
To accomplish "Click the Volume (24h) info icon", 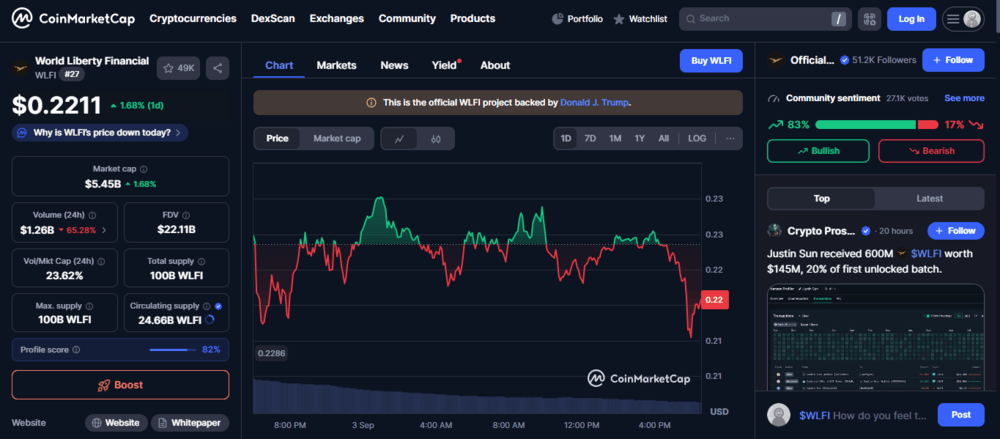I will coord(92,216).
